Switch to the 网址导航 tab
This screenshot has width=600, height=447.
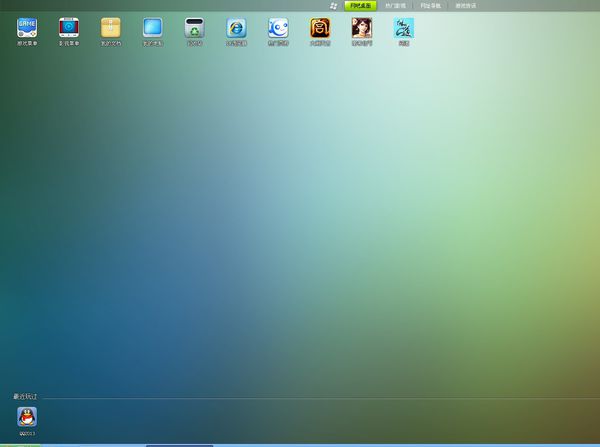pos(430,6)
